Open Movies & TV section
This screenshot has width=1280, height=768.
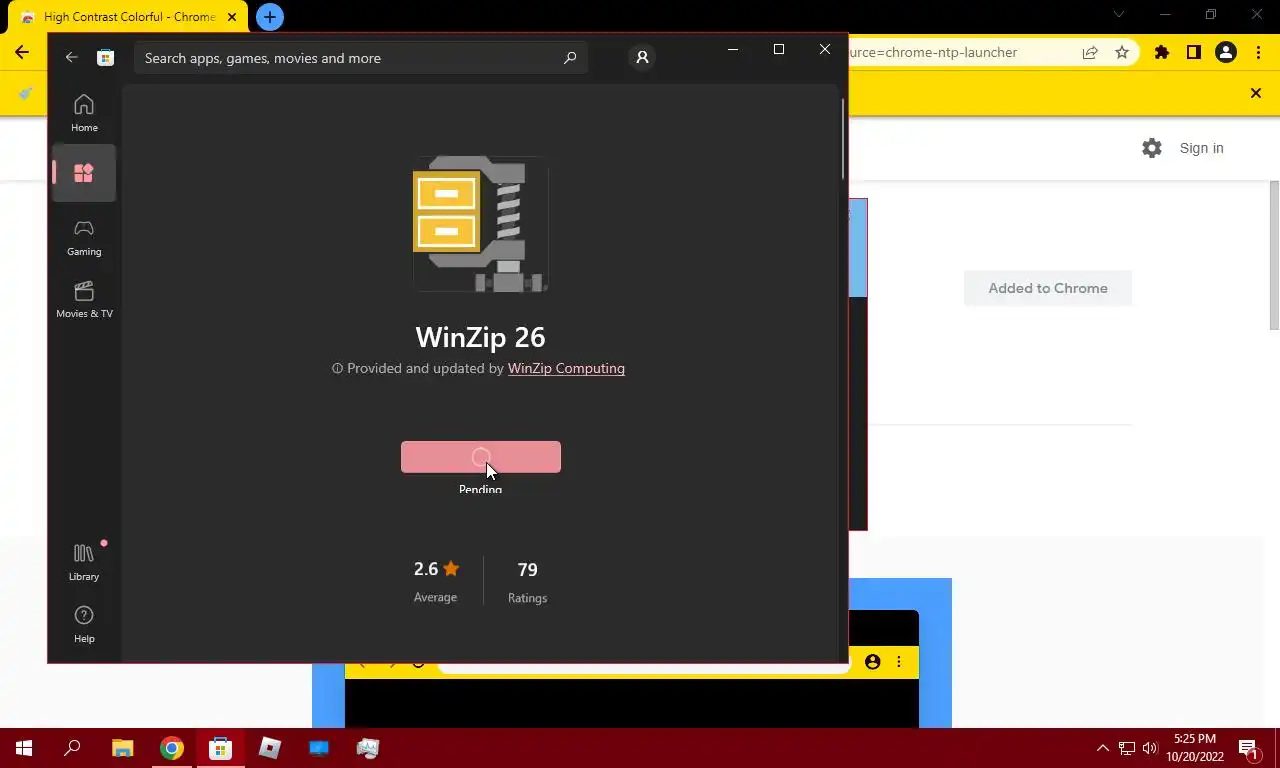[x=84, y=300]
